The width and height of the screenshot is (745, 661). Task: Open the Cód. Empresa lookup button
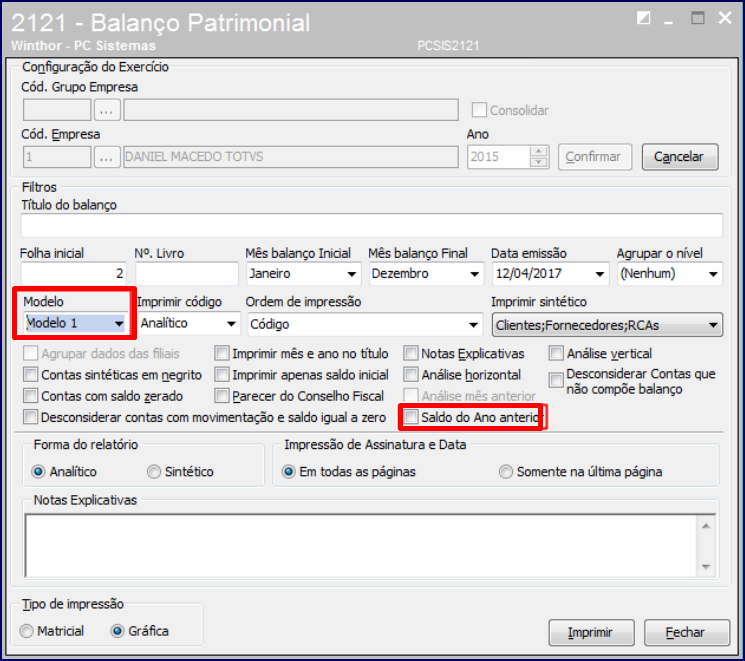(x=107, y=157)
